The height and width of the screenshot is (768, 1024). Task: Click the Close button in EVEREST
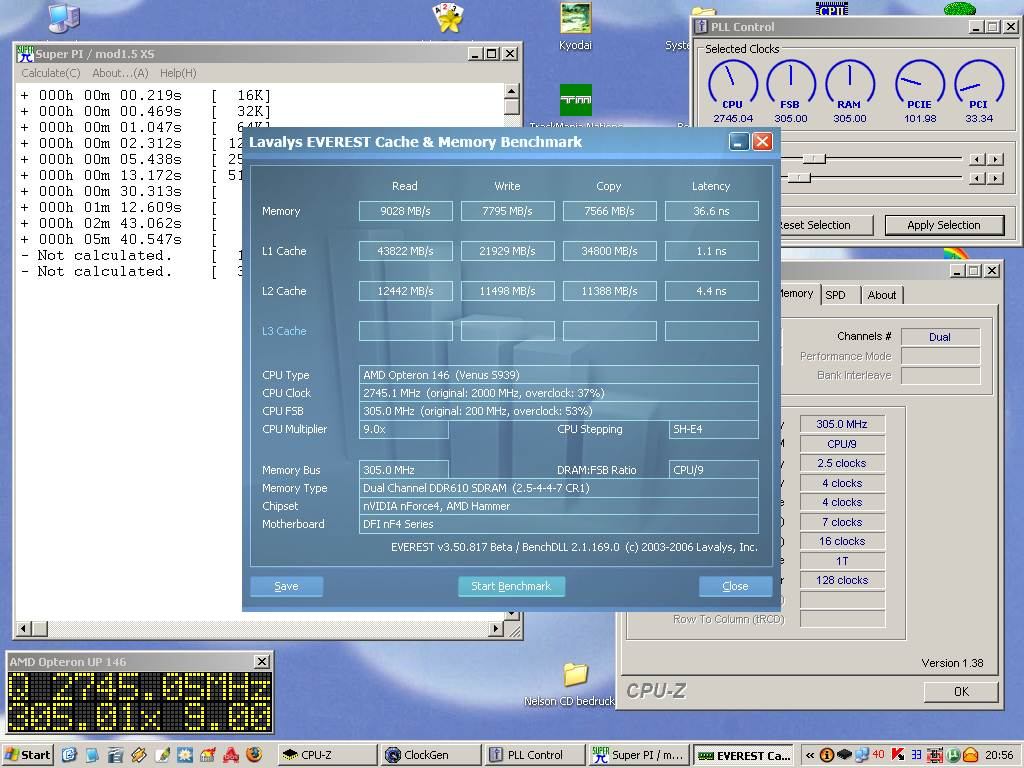(735, 586)
